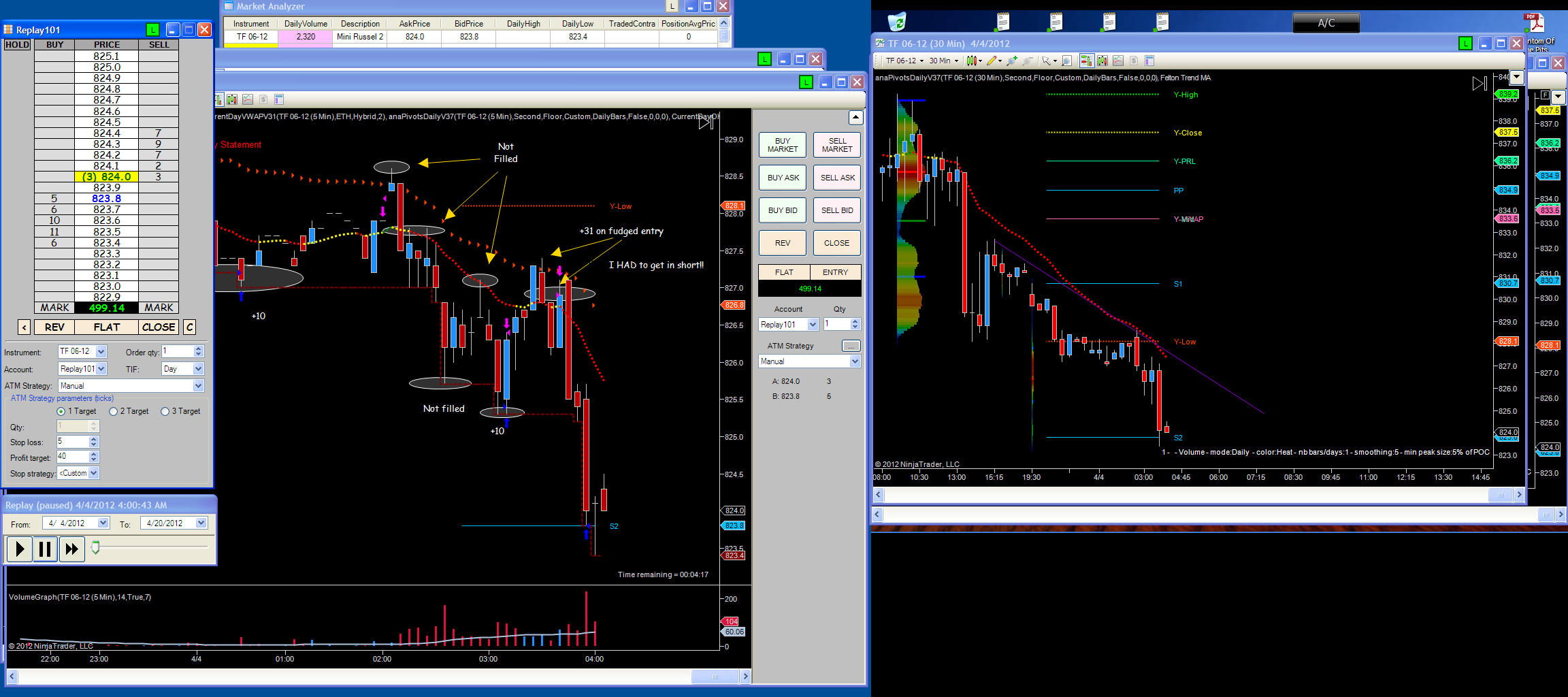Open Strategies icon in 5 Min chart toolbar
This screenshot has width=1568, height=697.
coord(263,99)
